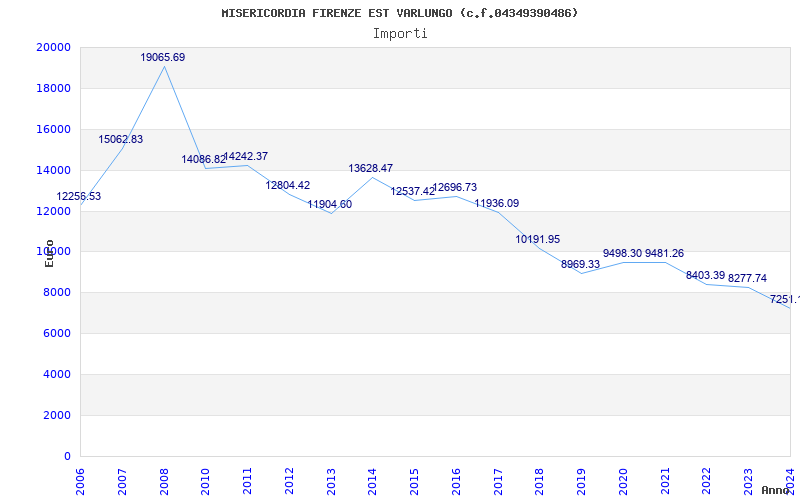This screenshot has height=500, width=800.
Task: Select the year 2023 on x-axis
Action: (x=748, y=482)
